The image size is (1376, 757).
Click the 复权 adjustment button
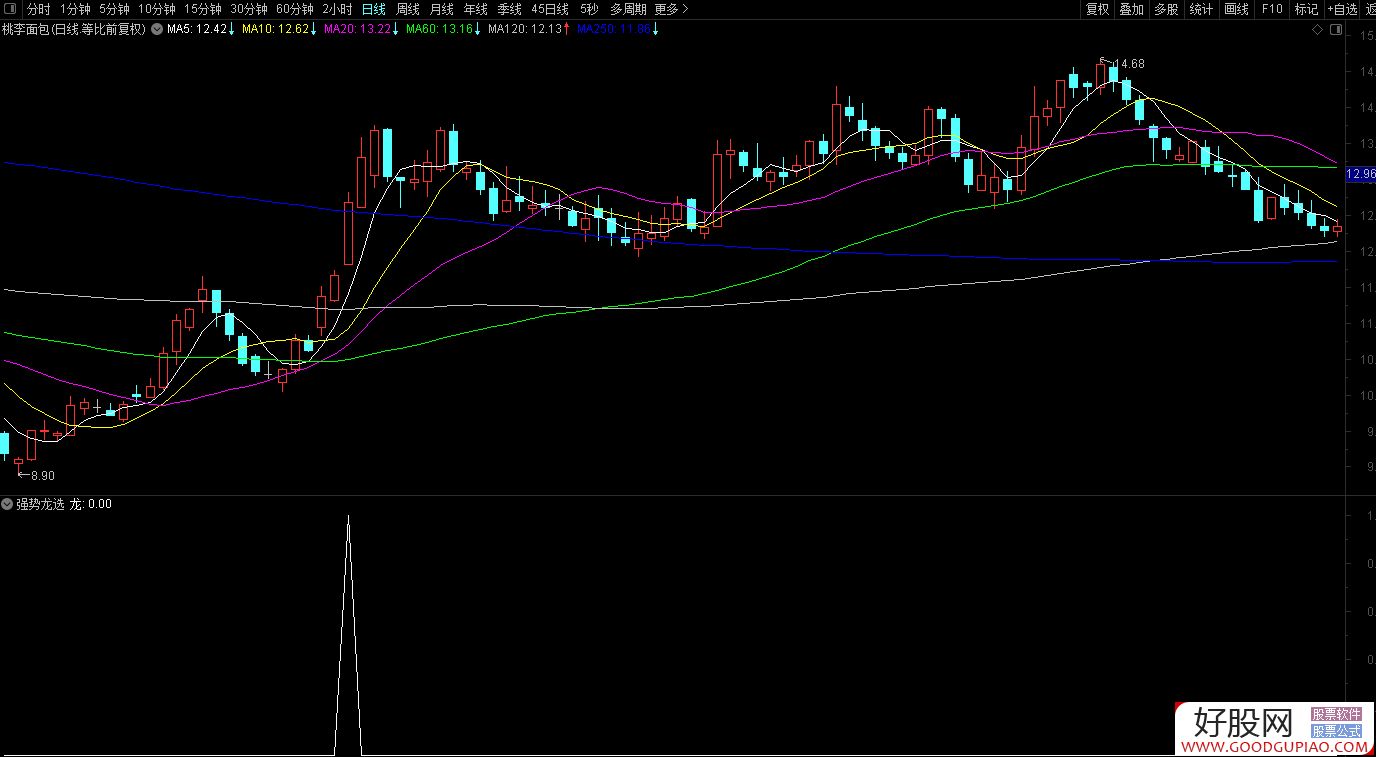[1097, 9]
